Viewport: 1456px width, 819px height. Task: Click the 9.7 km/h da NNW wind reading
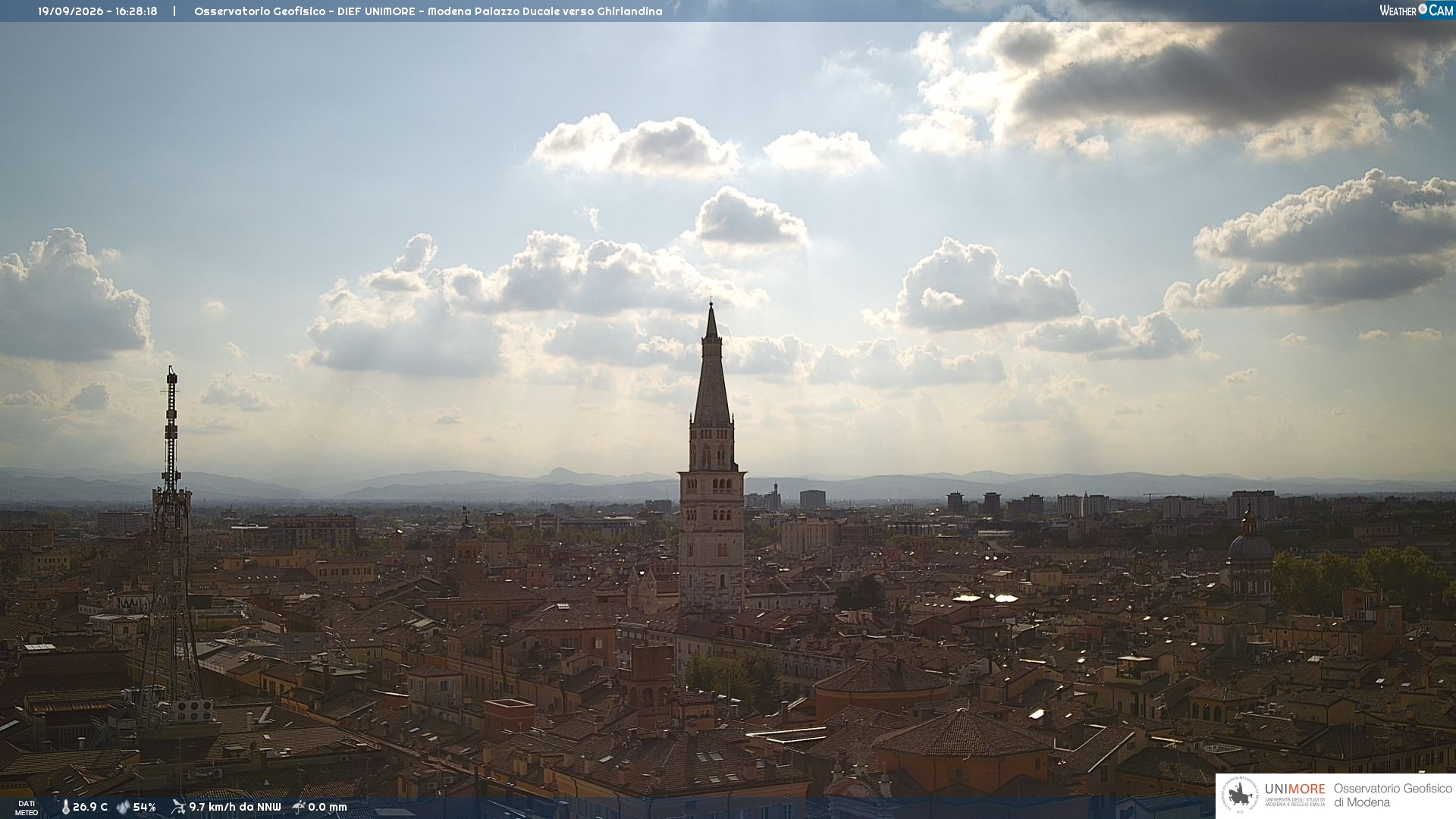coord(235,807)
